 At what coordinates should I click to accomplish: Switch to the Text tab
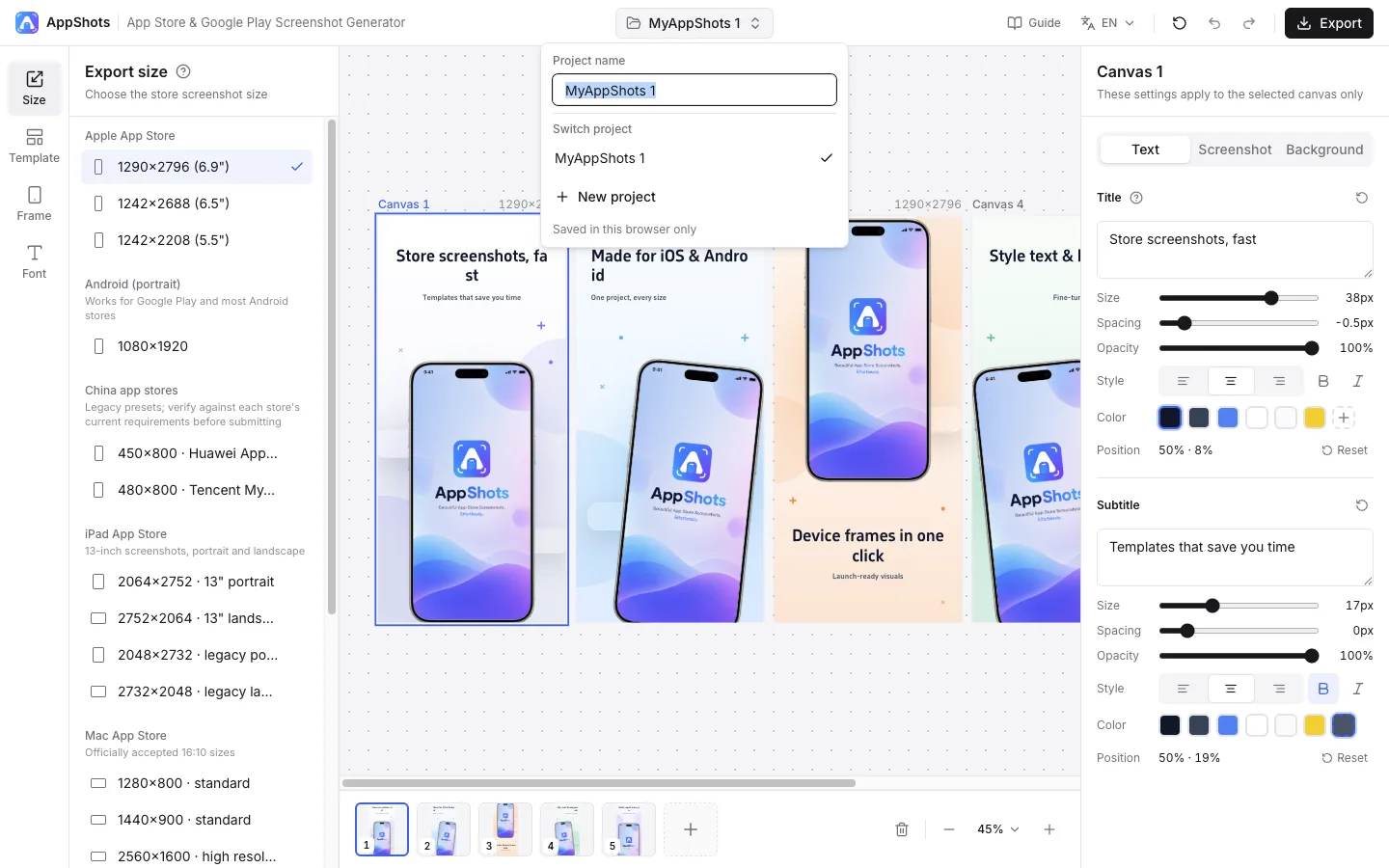(1145, 149)
